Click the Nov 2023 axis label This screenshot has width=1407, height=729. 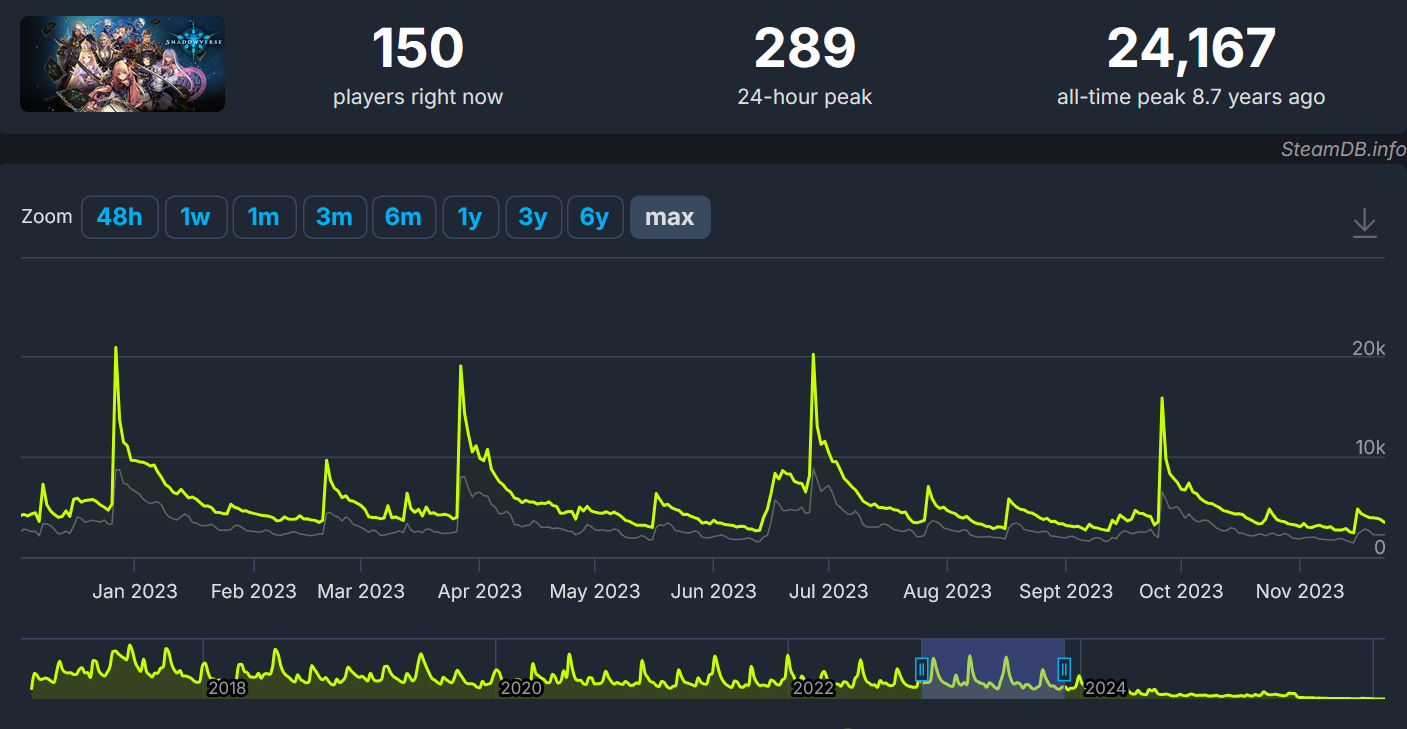1300,591
